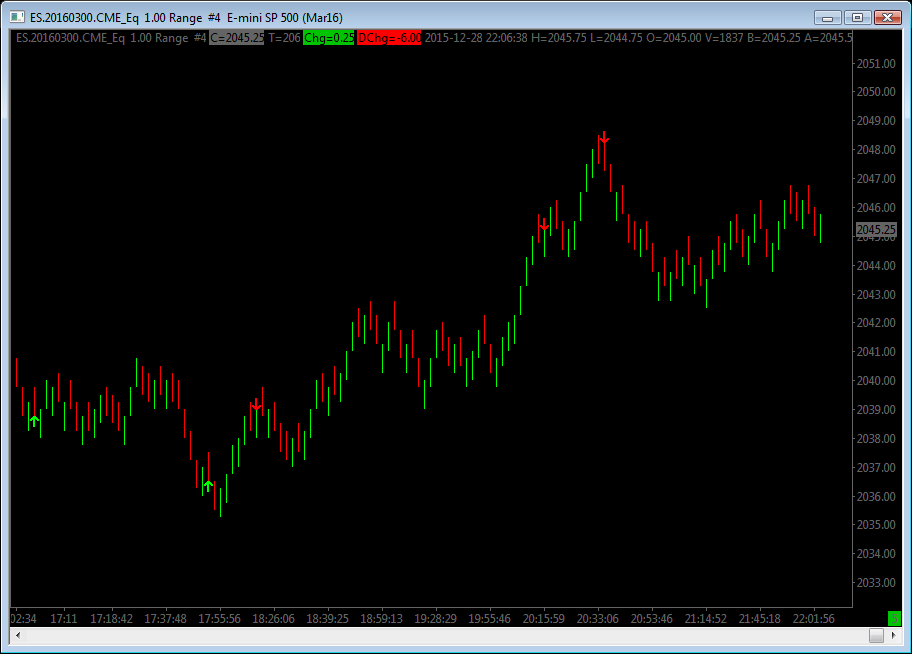Click the O=2045.00 header value

[674, 38]
